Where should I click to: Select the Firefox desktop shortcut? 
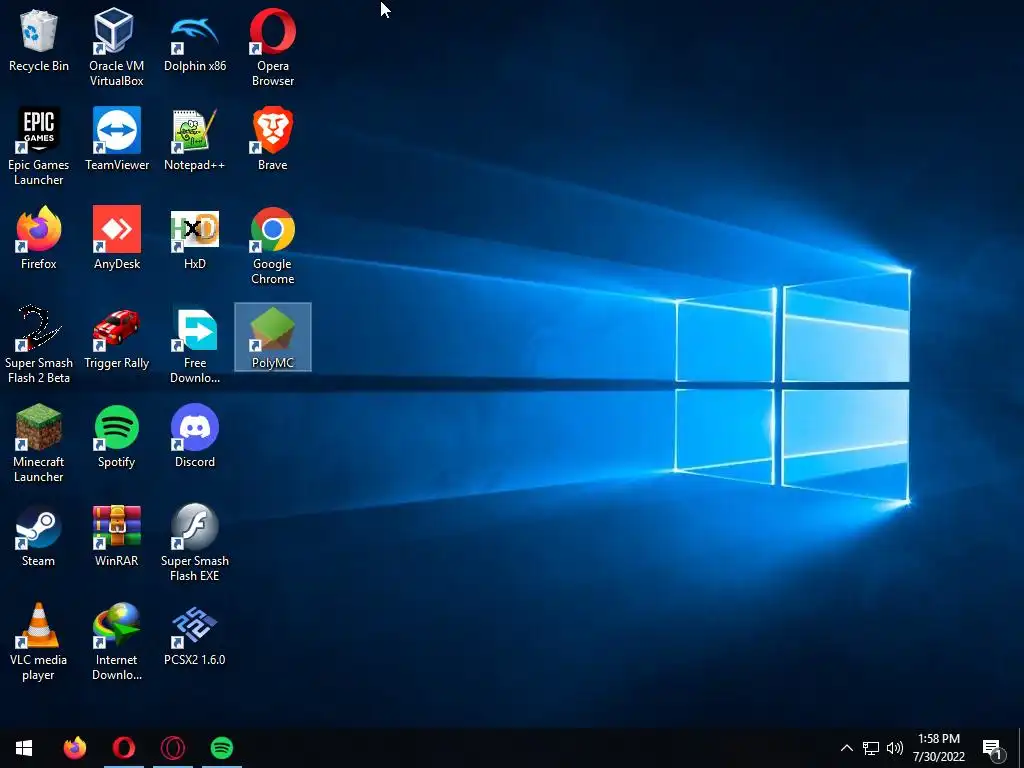click(39, 239)
